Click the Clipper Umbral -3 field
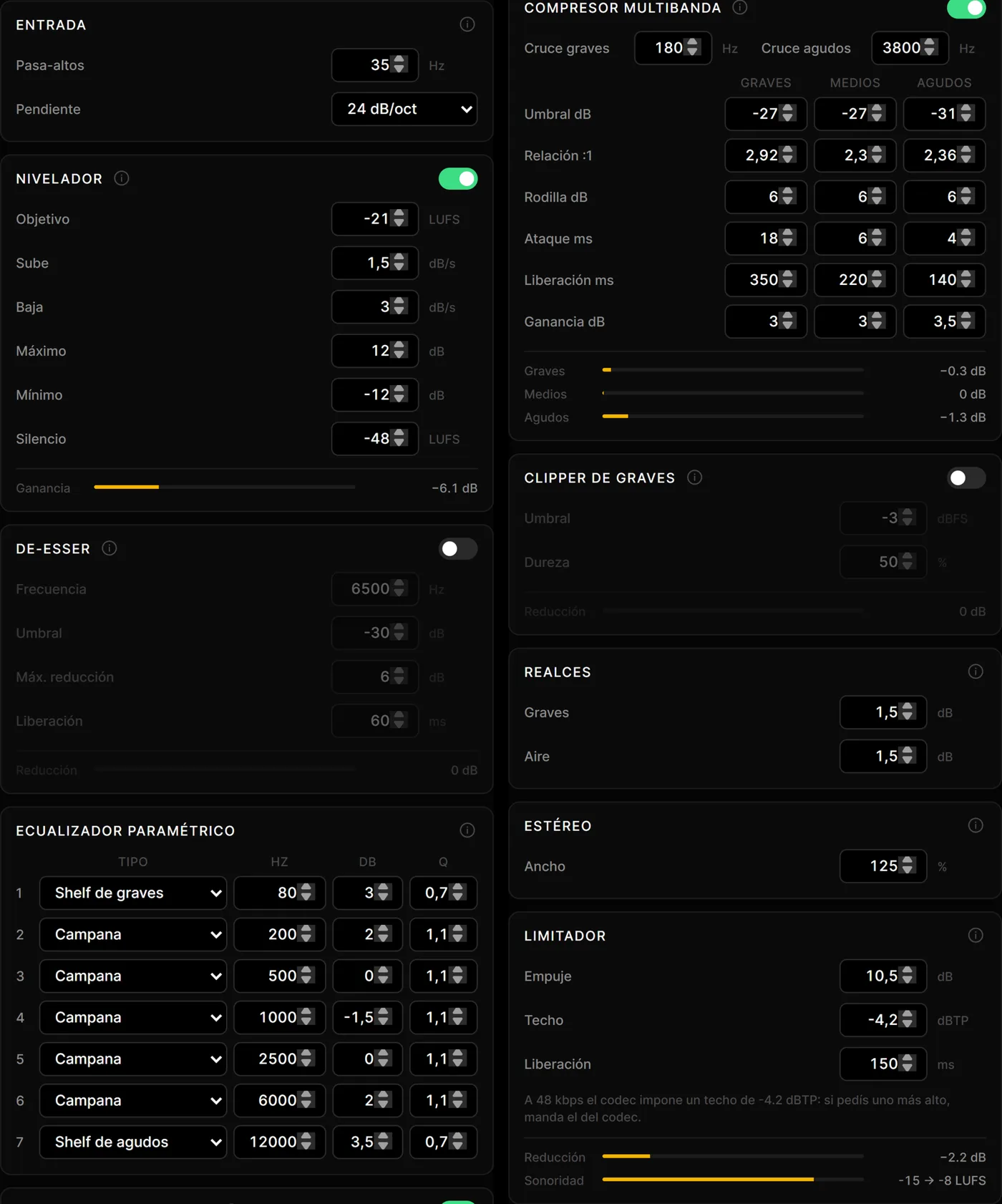Viewport: 1002px width, 1204px height. pos(883,518)
